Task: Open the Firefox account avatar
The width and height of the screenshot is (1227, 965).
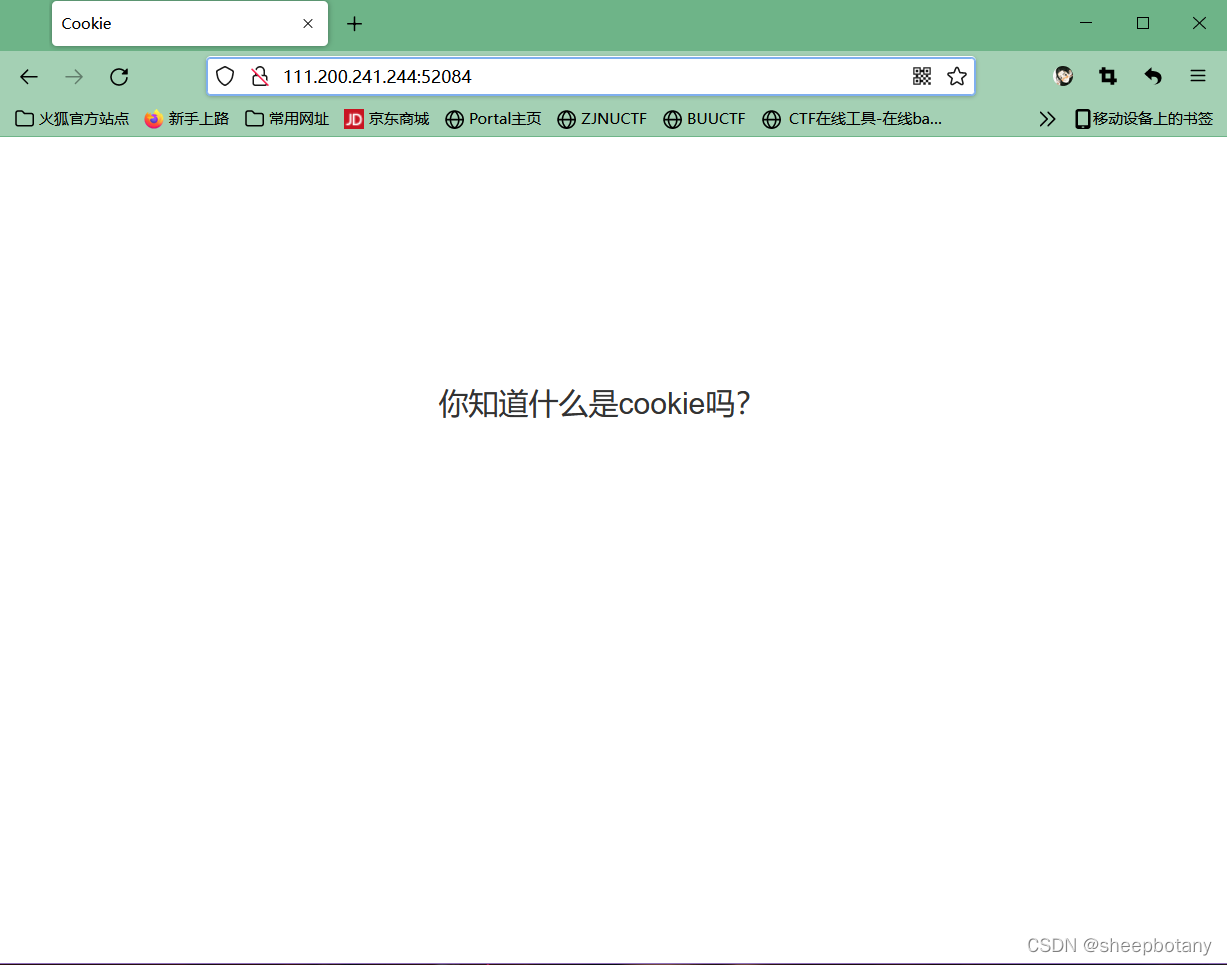Action: 1064,76
